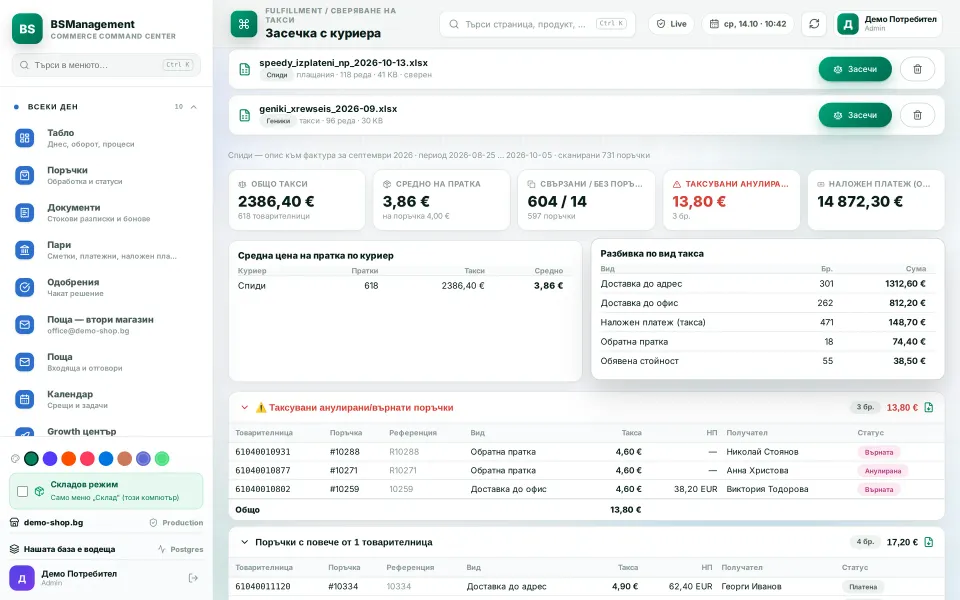Export cancelled orders table via file icon

929,407
